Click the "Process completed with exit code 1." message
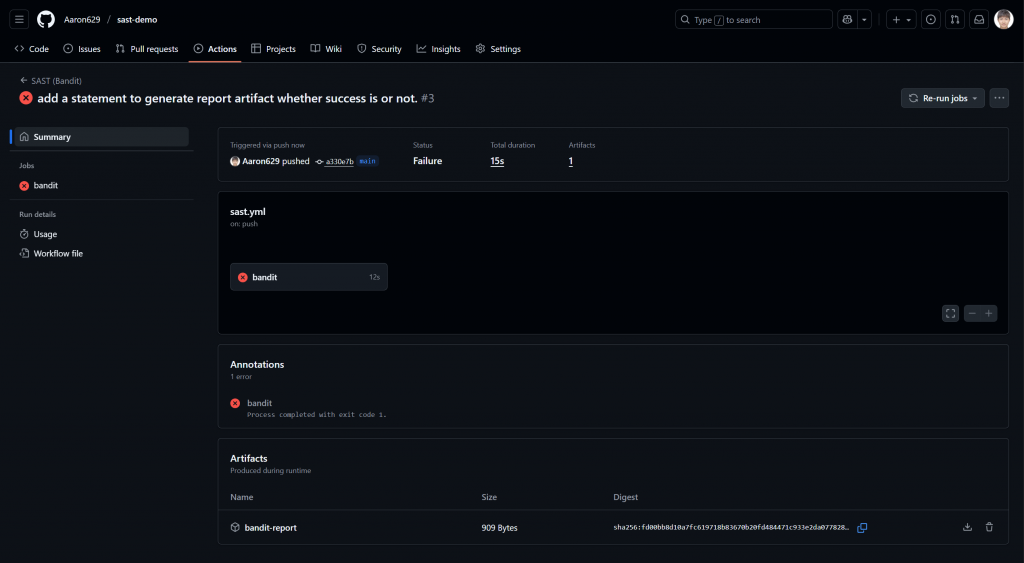This screenshot has width=1024, height=563. [x=317, y=415]
